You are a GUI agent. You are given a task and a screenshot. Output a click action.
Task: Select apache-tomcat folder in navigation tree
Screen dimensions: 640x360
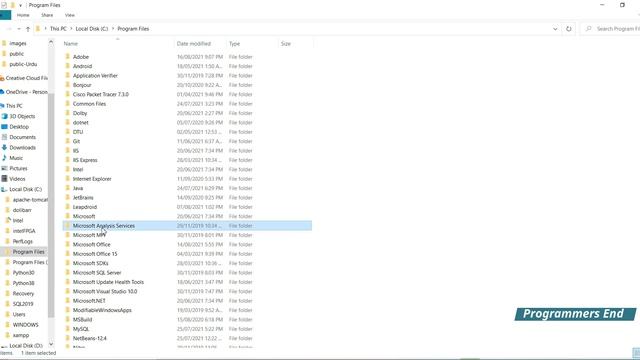click(30, 200)
